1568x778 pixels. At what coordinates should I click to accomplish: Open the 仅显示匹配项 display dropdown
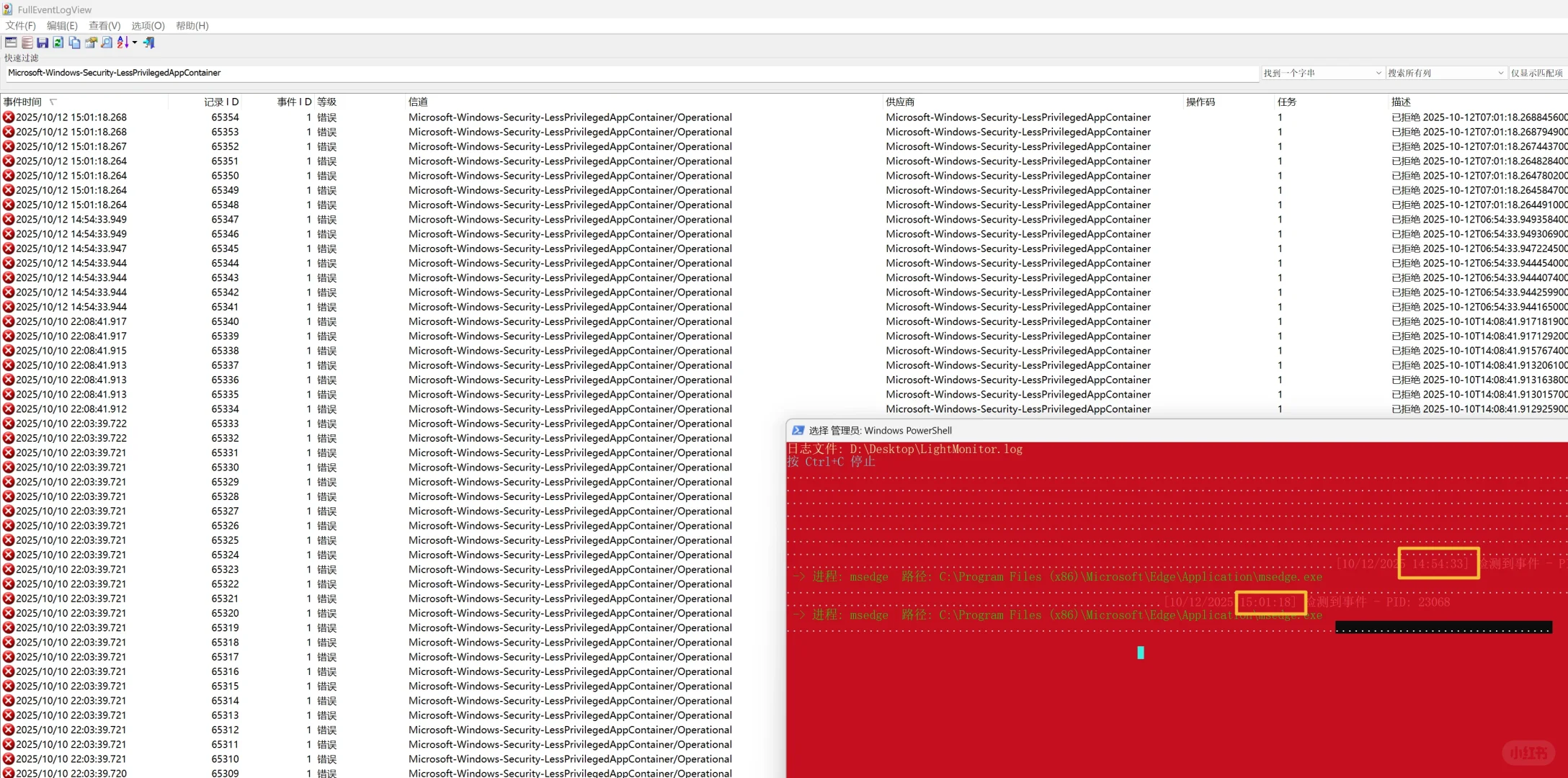point(1537,73)
